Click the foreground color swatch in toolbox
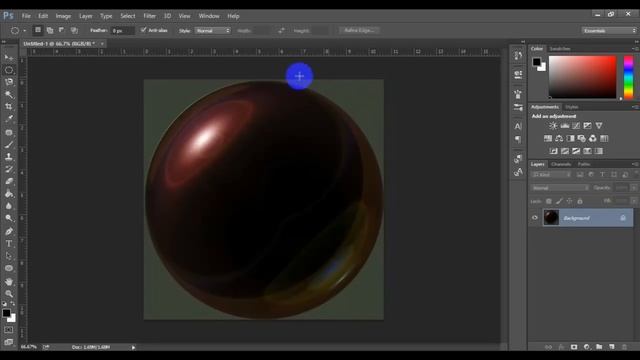 (x=6, y=313)
